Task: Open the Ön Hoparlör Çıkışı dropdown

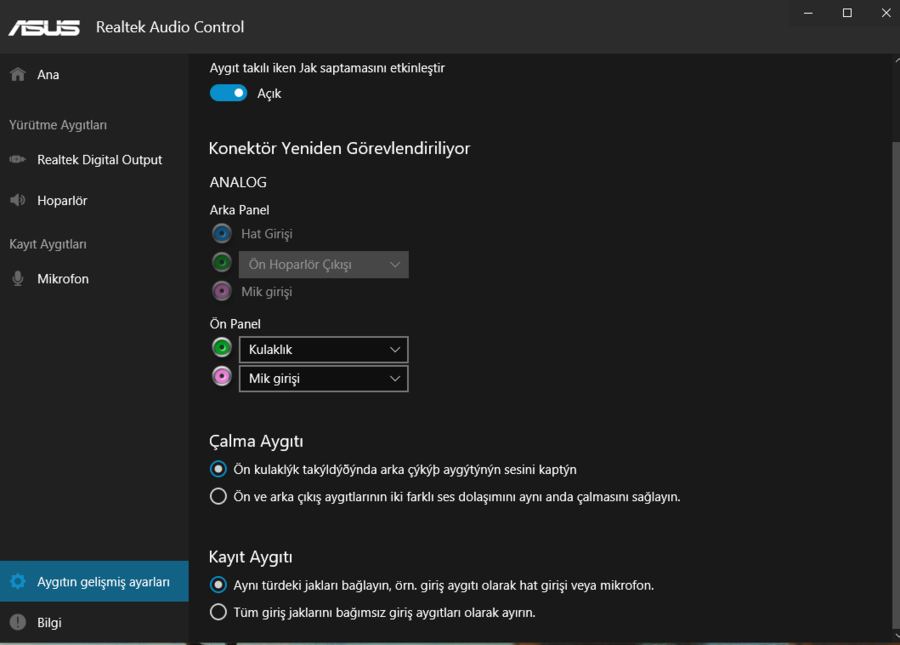Action: [x=323, y=264]
